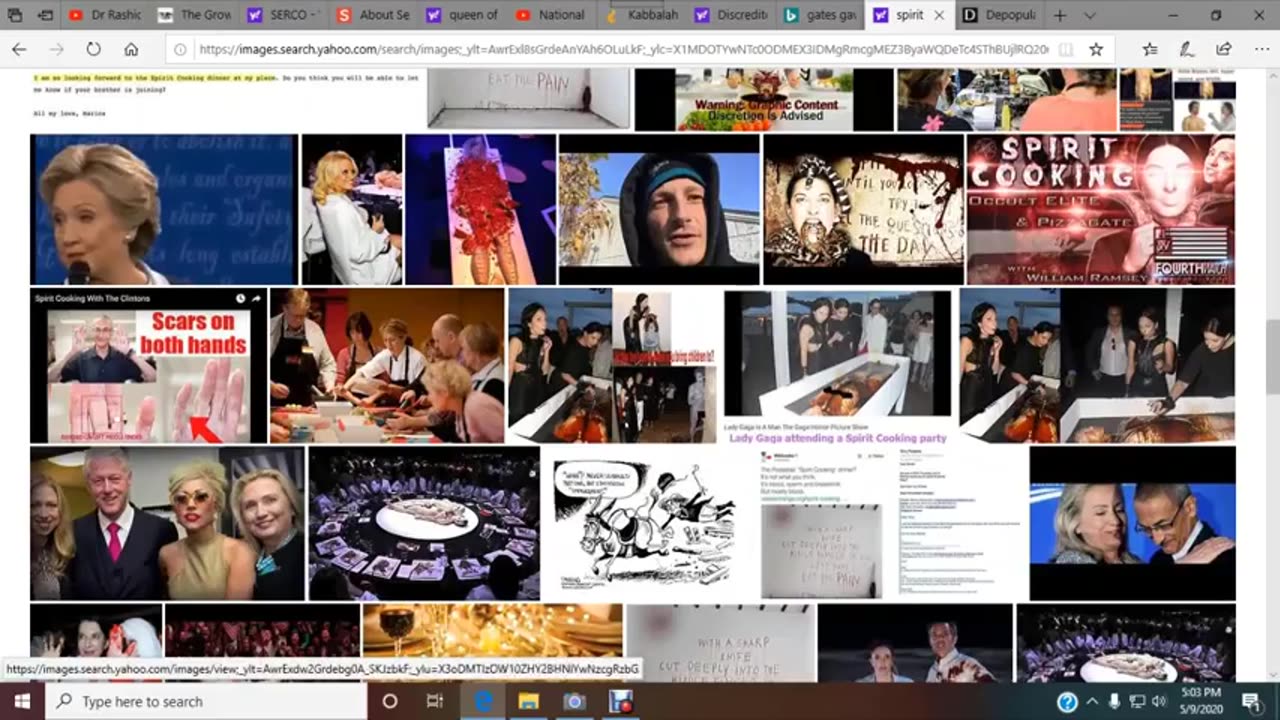The height and width of the screenshot is (720, 1280).
Task: Switch to the queen of tab
Action: [462, 15]
